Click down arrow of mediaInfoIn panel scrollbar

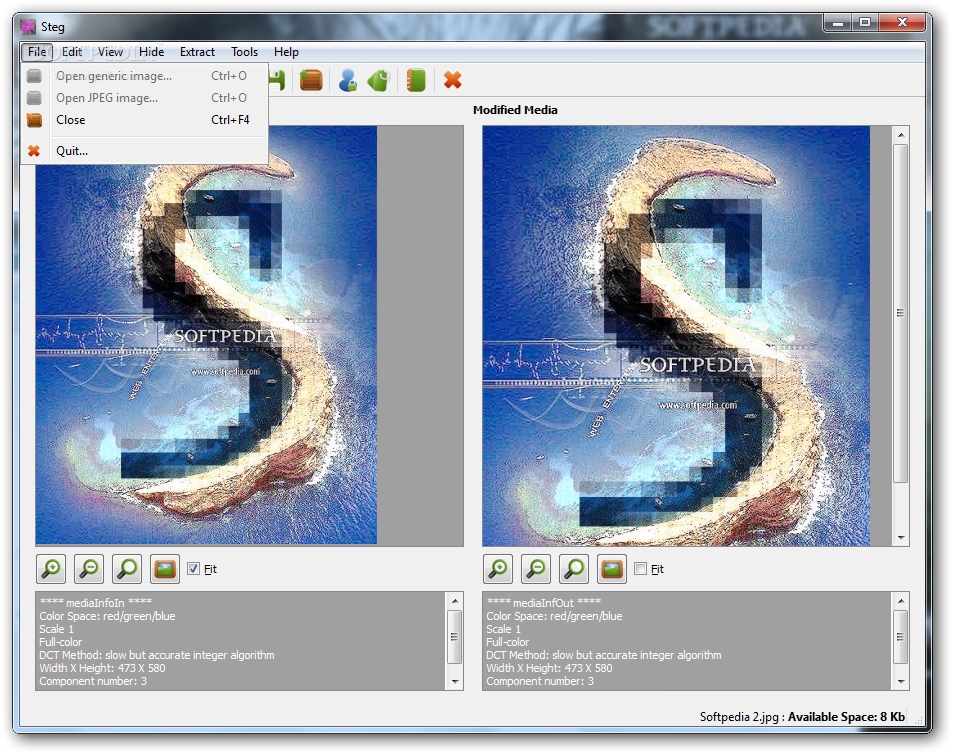(x=455, y=682)
